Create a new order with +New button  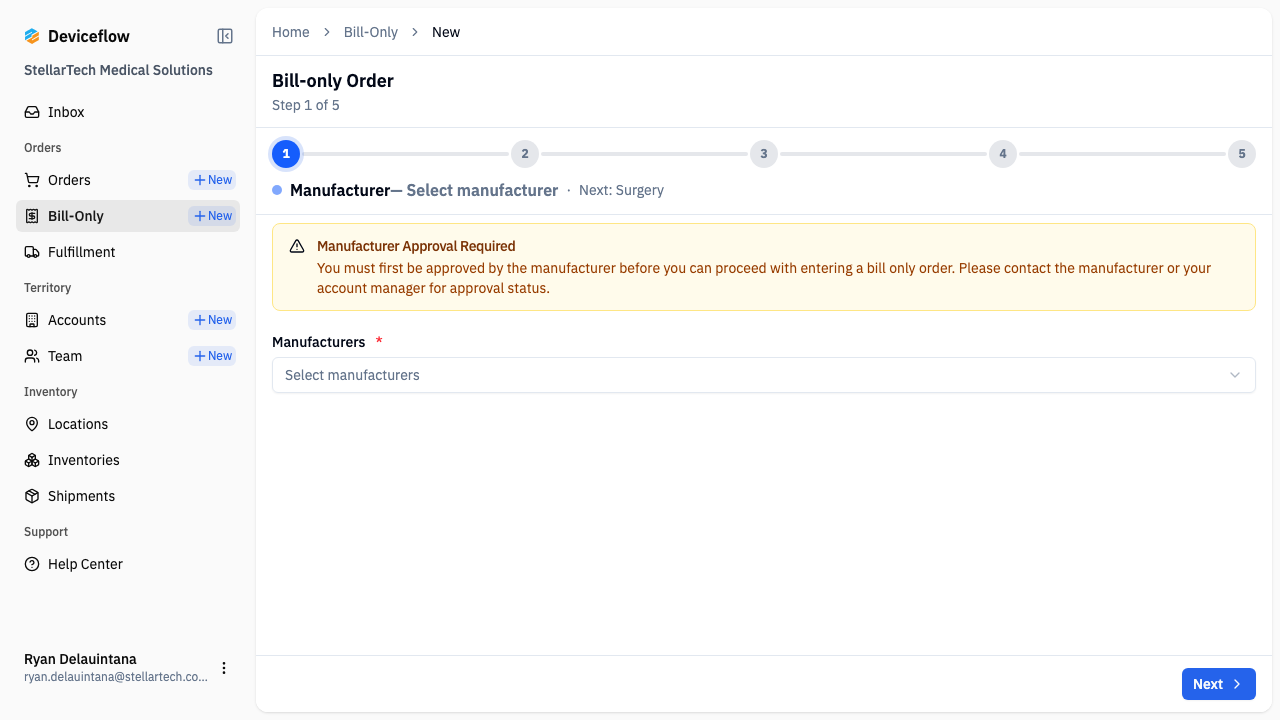[x=211, y=180]
